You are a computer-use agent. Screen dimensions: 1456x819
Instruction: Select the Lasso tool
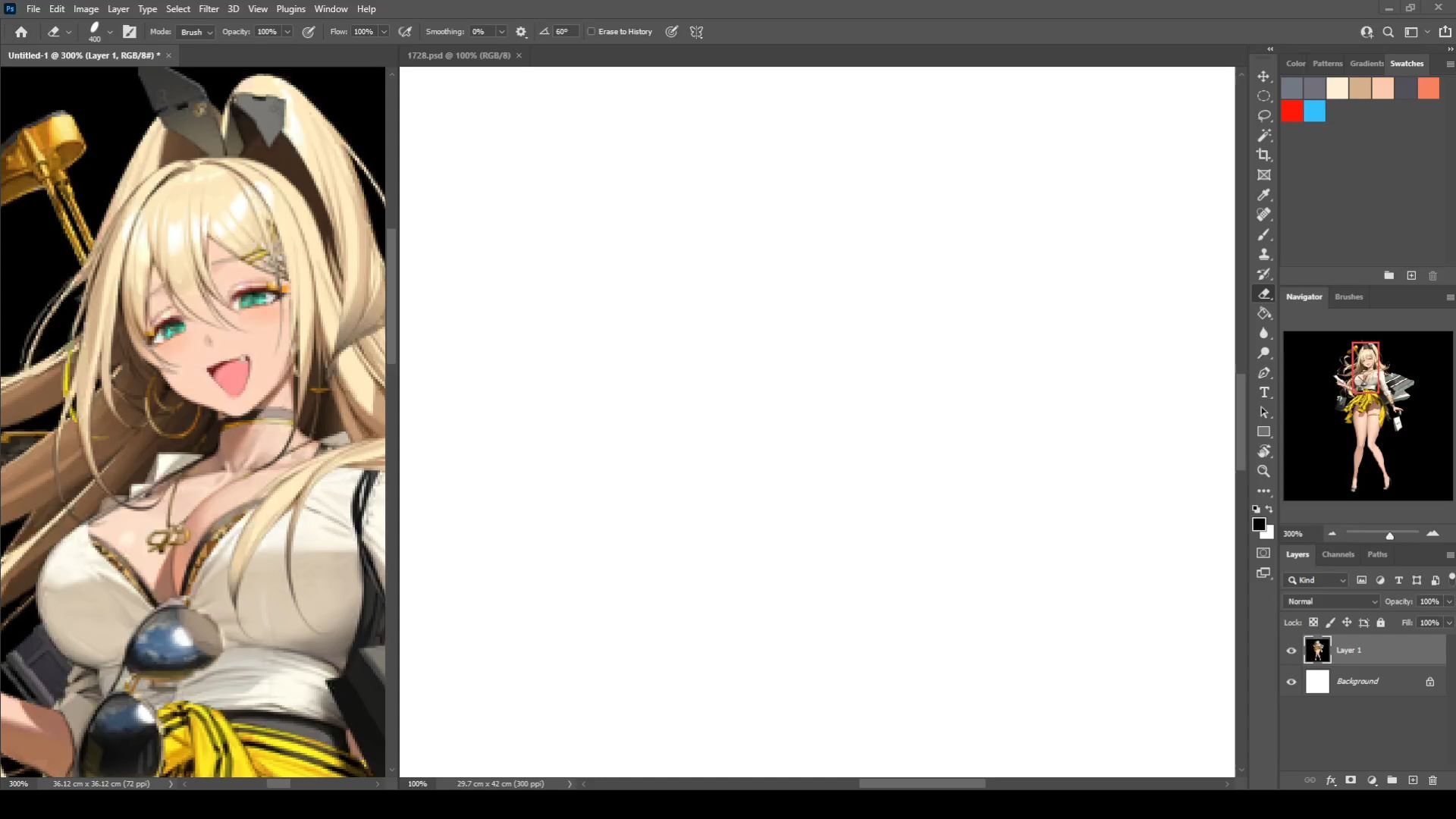click(1263, 116)
